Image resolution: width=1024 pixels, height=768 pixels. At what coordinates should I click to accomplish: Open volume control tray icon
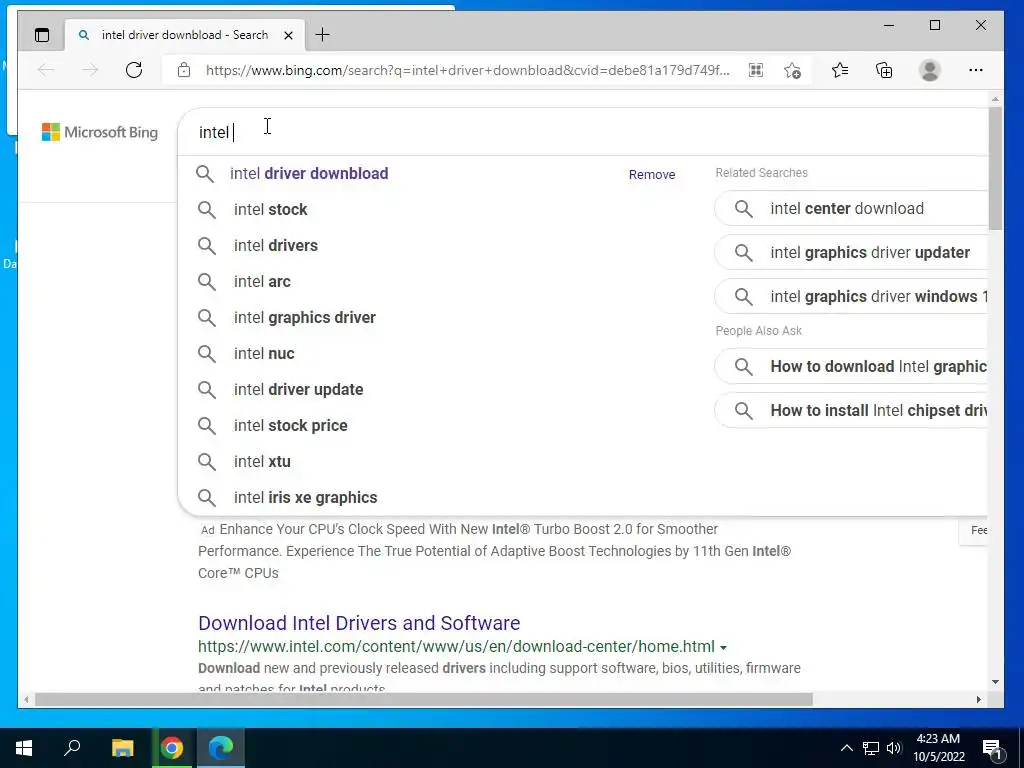(x=894, y=748)
